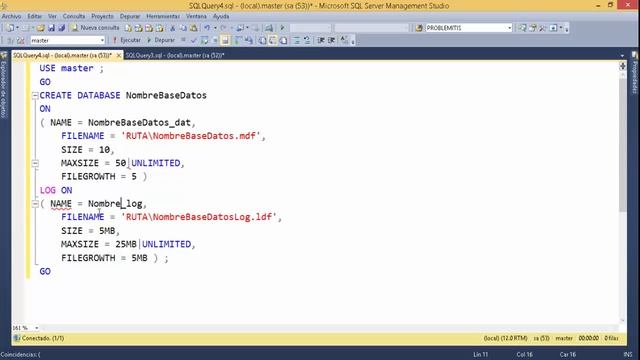The width and height of the screenshot is (640, 360).
Task: Click the Find in Files icon beside PROBLEMITIS
Action: click(x=419, y=28)
